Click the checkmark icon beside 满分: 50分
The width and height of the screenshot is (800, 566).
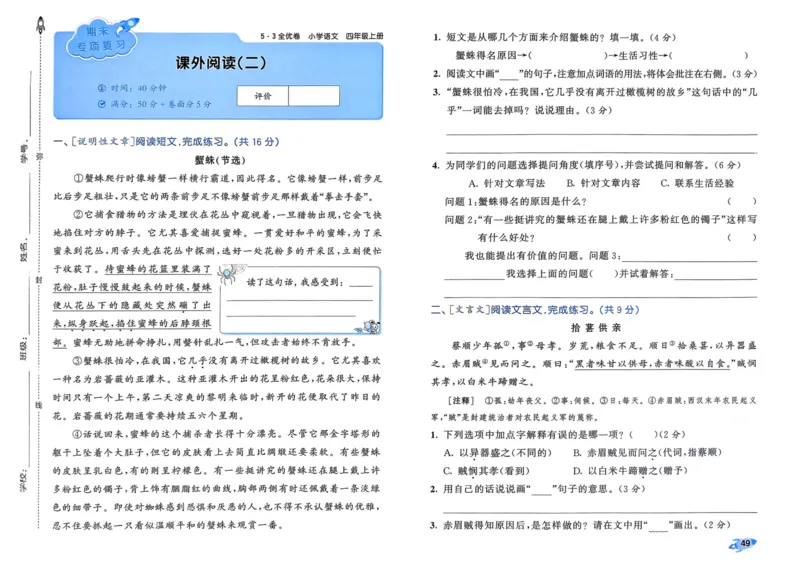102,104
